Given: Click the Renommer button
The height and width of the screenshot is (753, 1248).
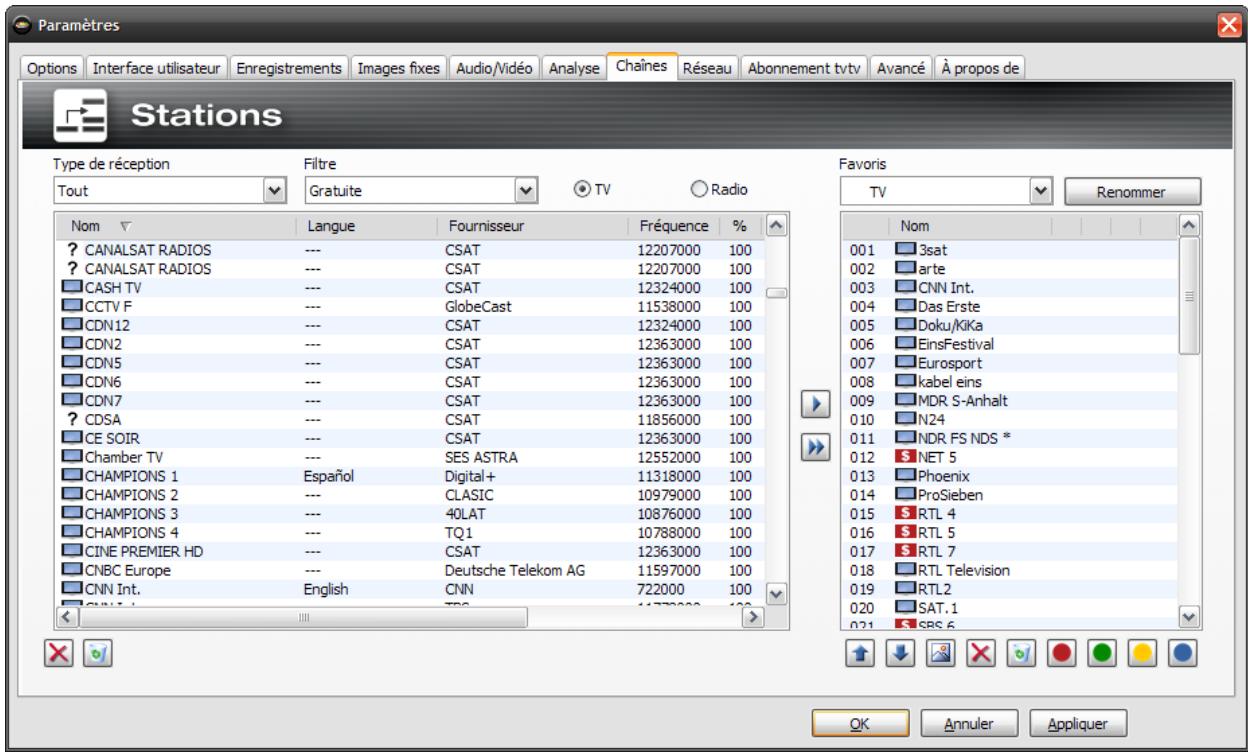Looking at the screenshot, I should [x=1131, y=191].
